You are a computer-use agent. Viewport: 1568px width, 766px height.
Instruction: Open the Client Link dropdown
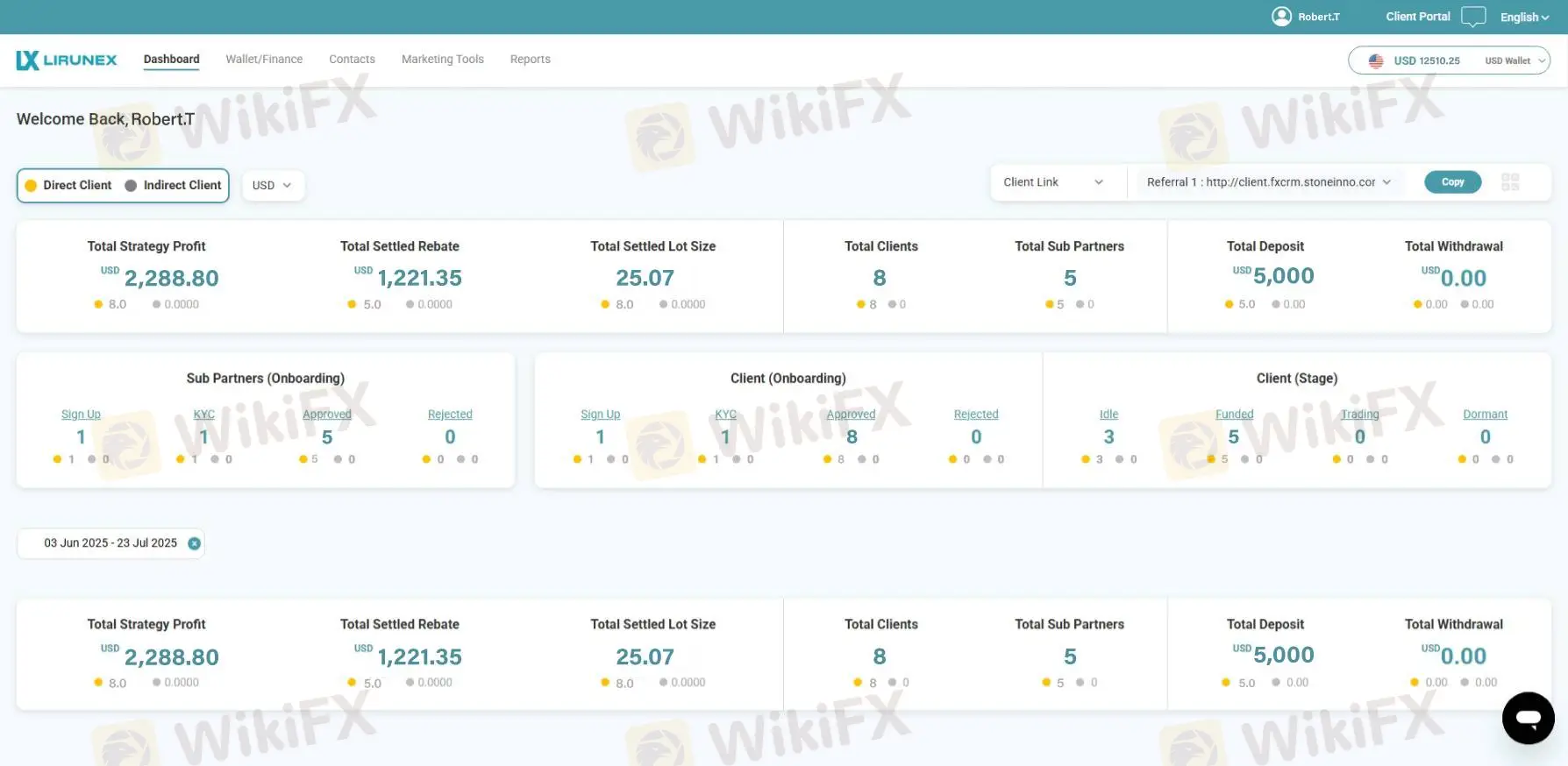1052,182
